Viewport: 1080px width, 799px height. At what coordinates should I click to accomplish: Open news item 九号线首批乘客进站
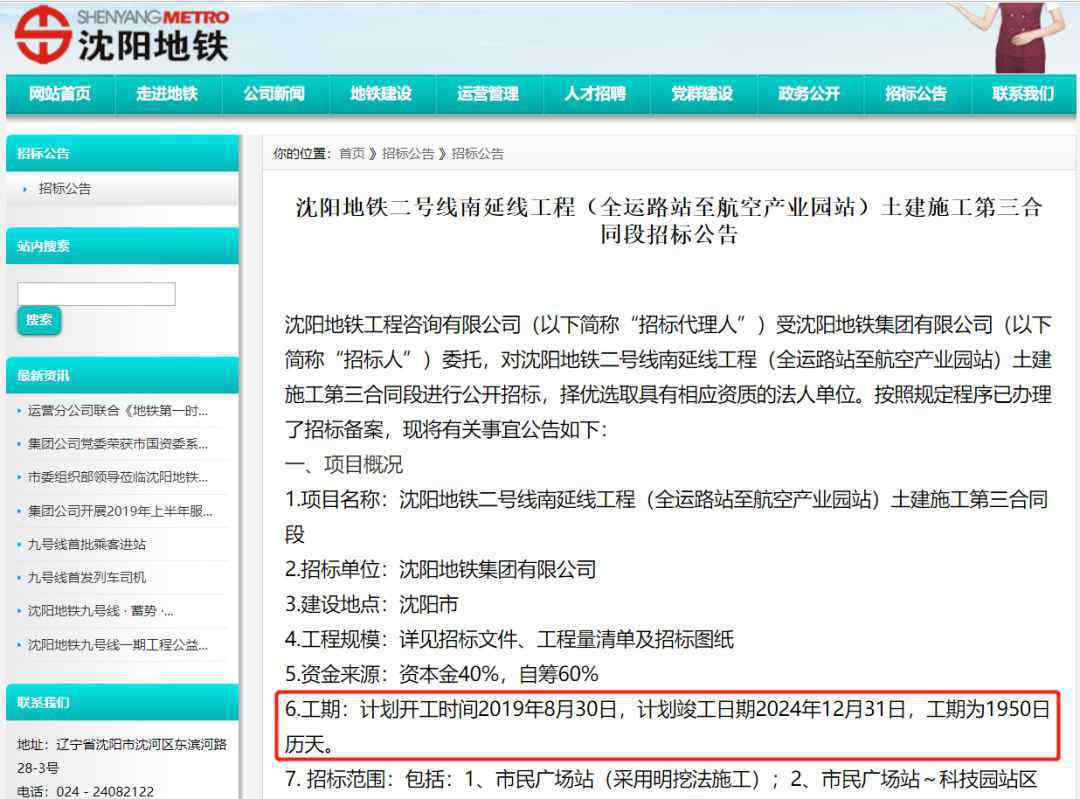[x=87, y=544]
